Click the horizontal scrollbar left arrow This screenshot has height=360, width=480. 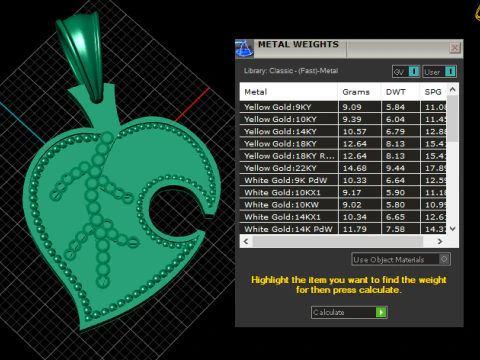246,241
